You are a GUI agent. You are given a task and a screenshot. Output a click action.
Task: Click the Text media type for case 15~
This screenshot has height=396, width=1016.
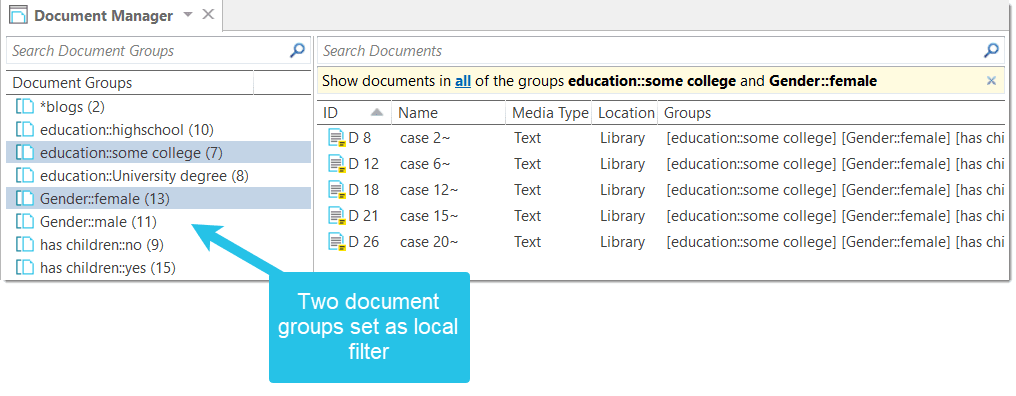tap(527, 216)
